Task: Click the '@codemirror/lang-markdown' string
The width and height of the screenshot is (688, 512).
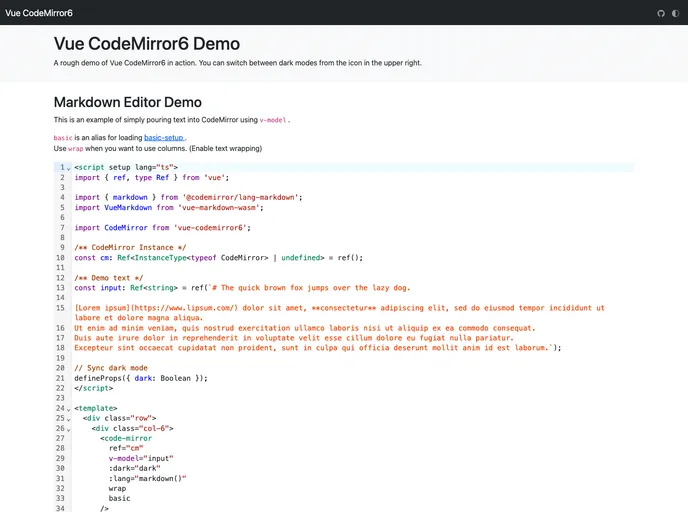Action: click(x=240, y=197)
